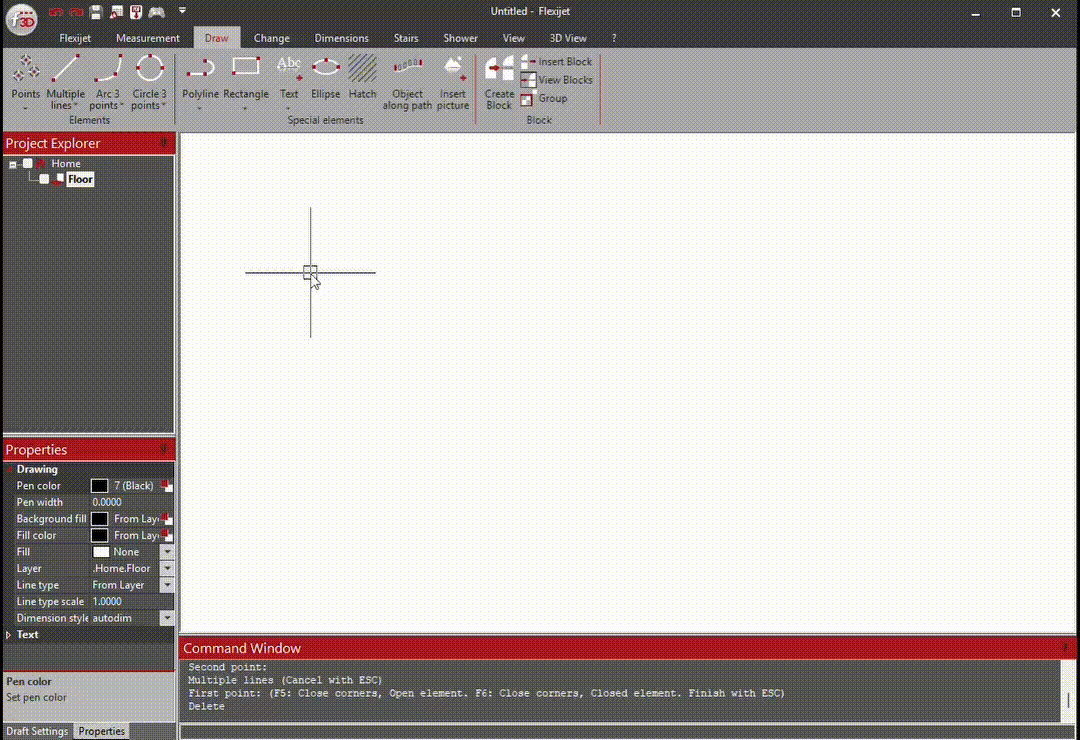Image resolution: width=1080 pixels, height=740 pixels.
Task: Open the Dimensions ribbon tab
Action: 342,38
